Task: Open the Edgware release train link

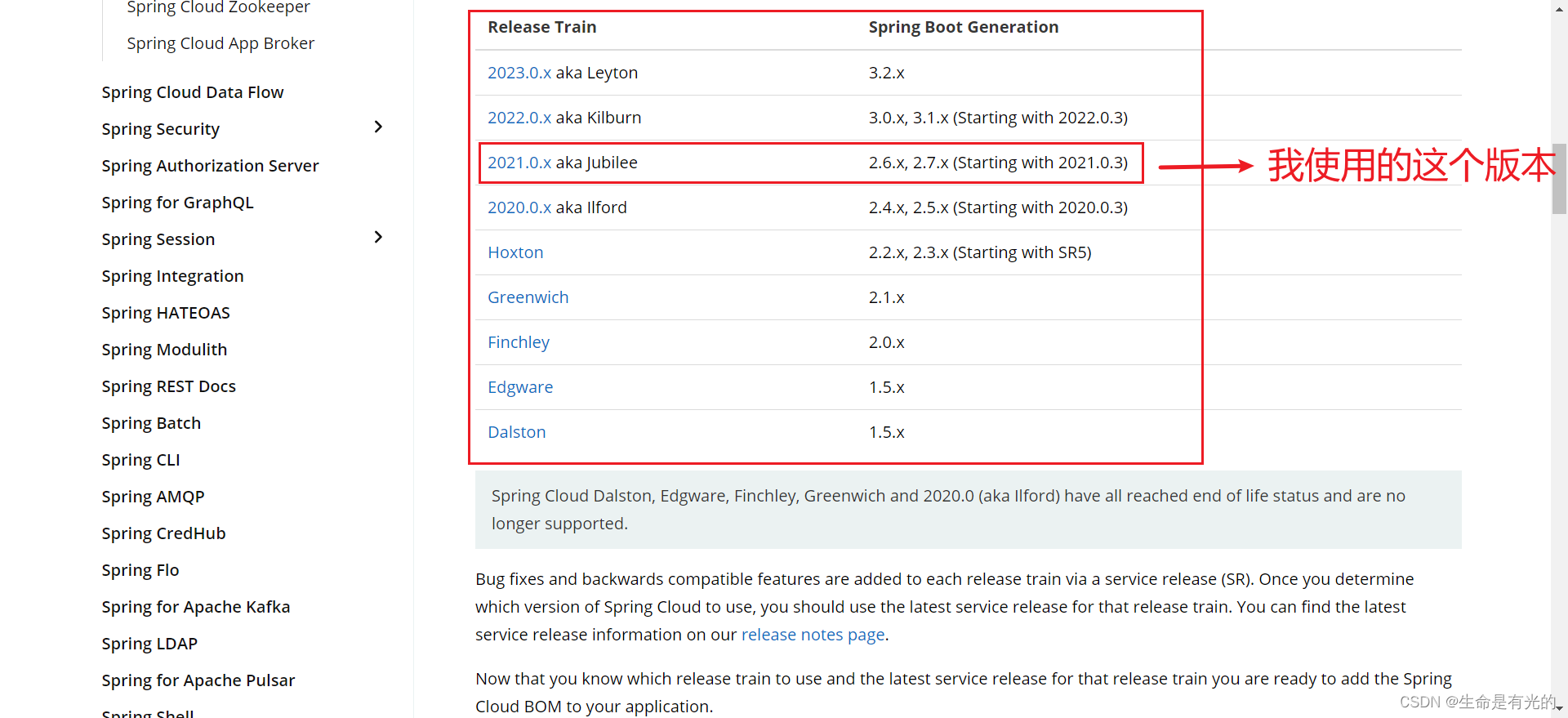Action: point(520,387)
